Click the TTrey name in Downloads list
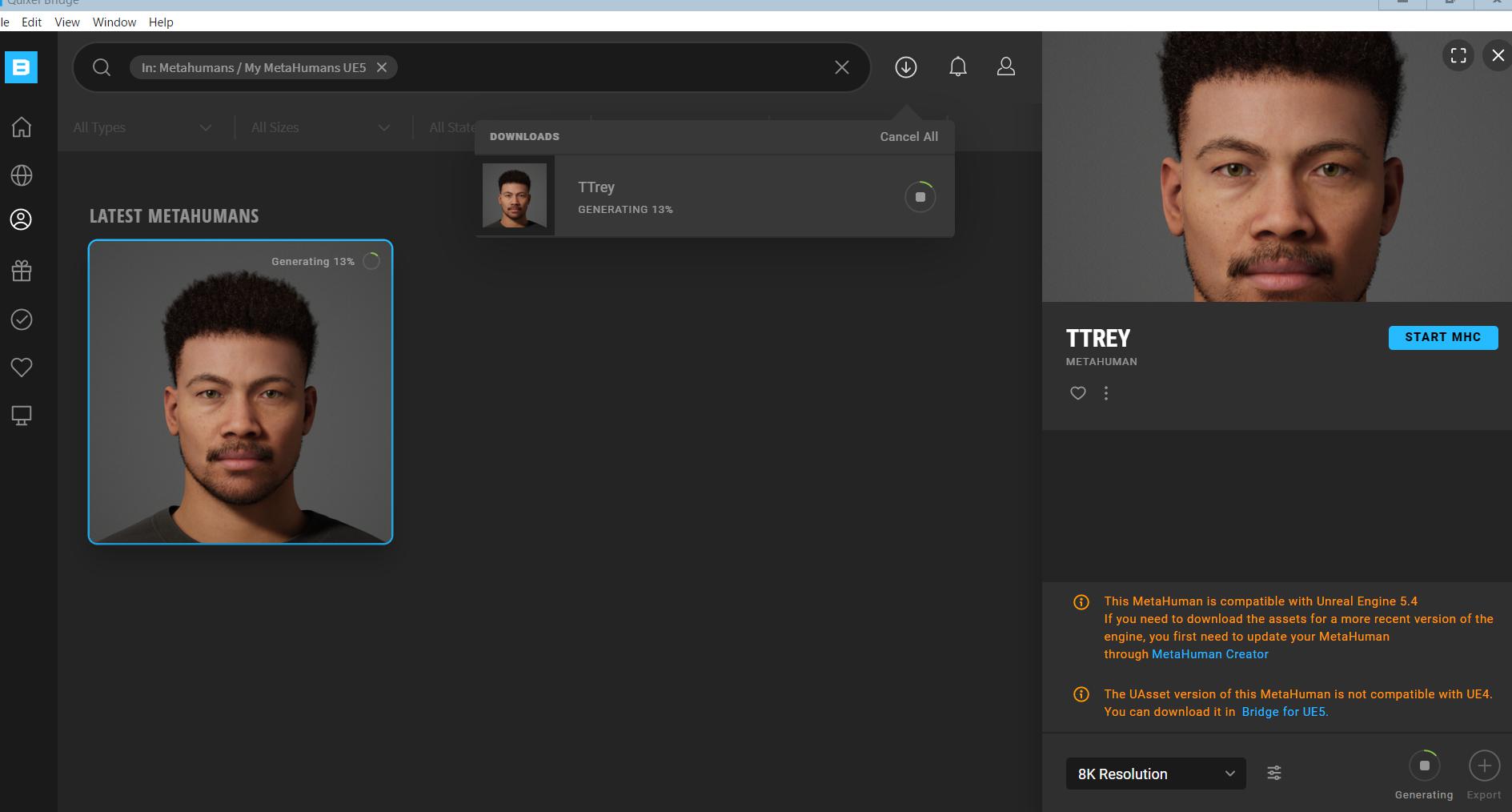This screenshot has height=812, width=1512. [596, 187]
